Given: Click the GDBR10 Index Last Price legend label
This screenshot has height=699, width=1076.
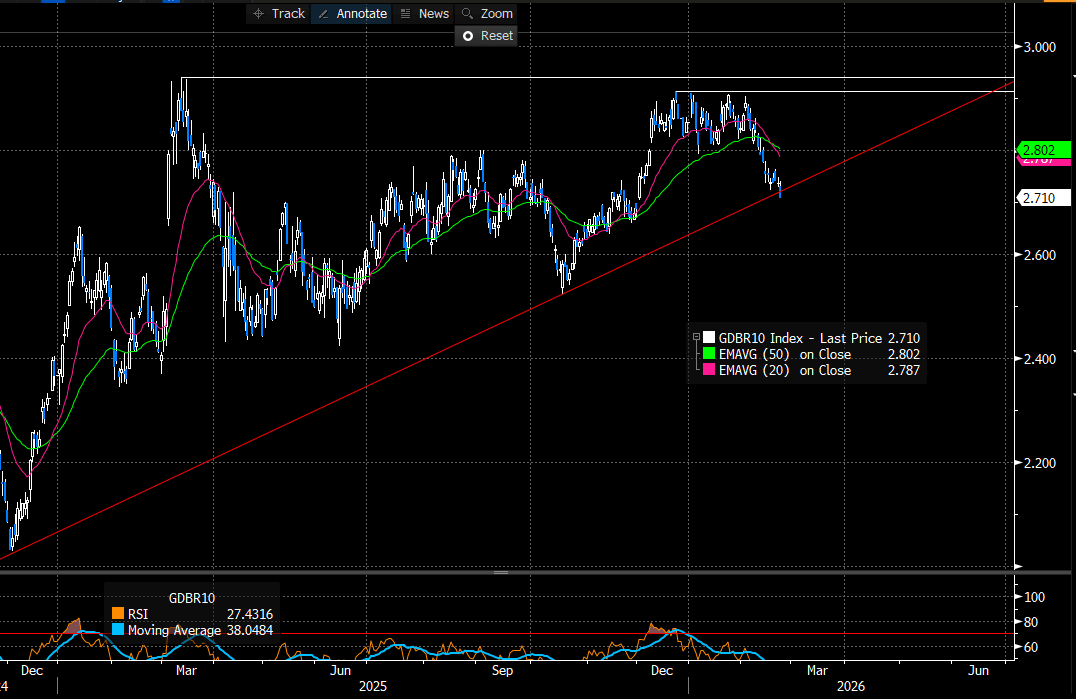Looking at the screenshot, I should 801,338.
